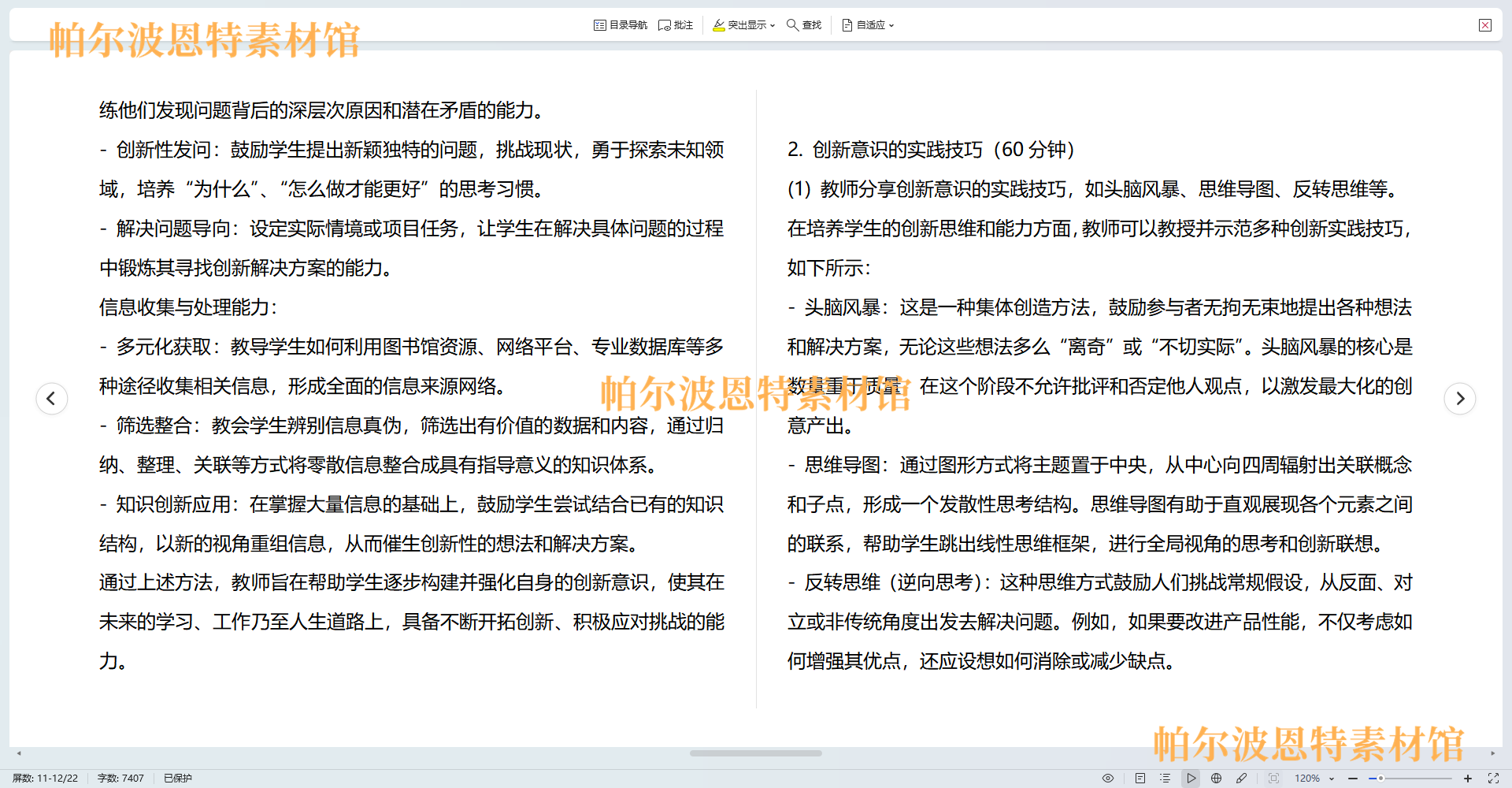Click the 查找 search button
Screen dimensions: 1512x788
click(x=804, y=25)
